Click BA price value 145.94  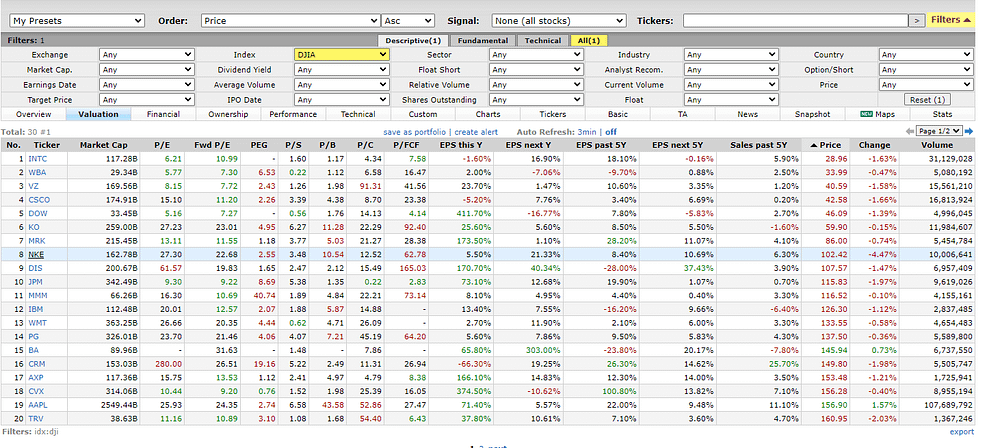coord(835,350)
